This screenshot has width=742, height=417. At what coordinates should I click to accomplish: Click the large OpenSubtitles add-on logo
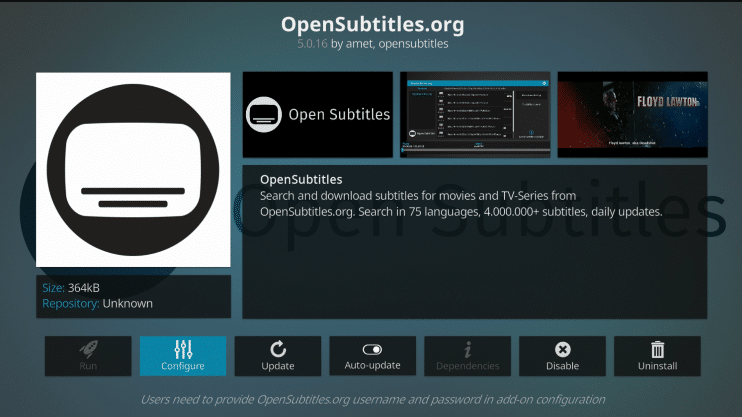(x=133, y=169)
